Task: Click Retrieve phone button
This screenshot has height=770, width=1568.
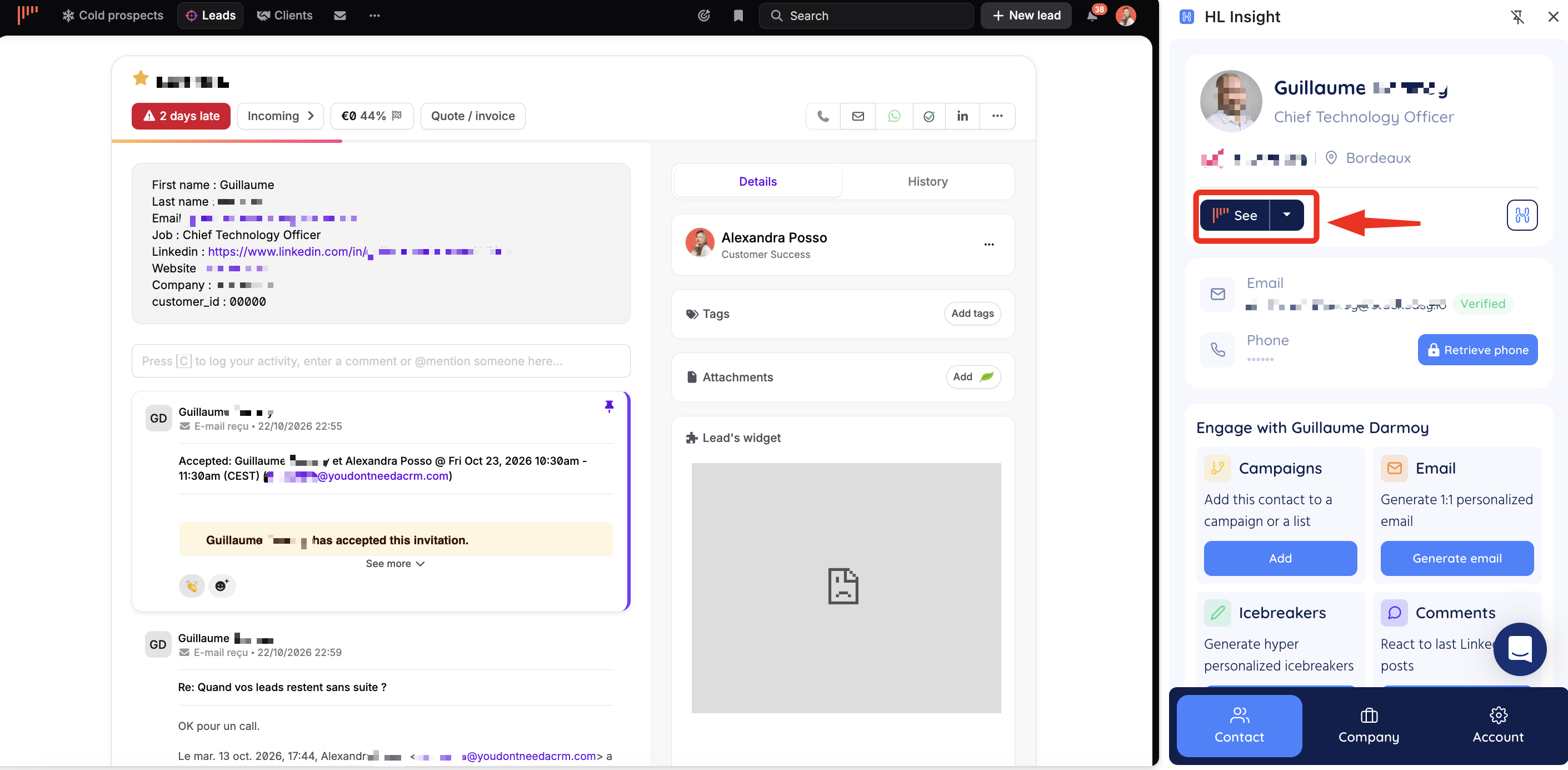Action: point(1477,350)
